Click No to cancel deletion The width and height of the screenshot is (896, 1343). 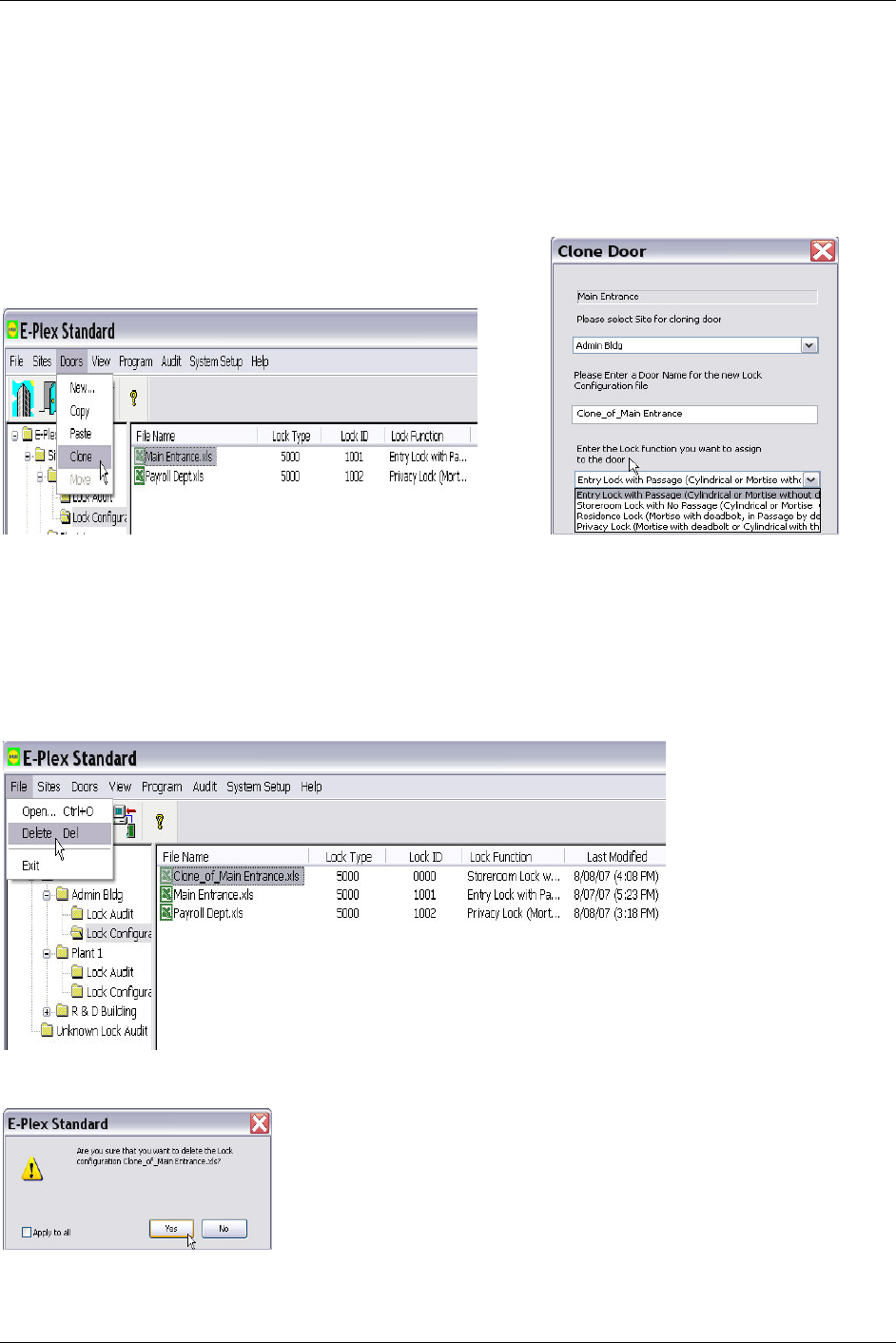[x=224, y=1229]
